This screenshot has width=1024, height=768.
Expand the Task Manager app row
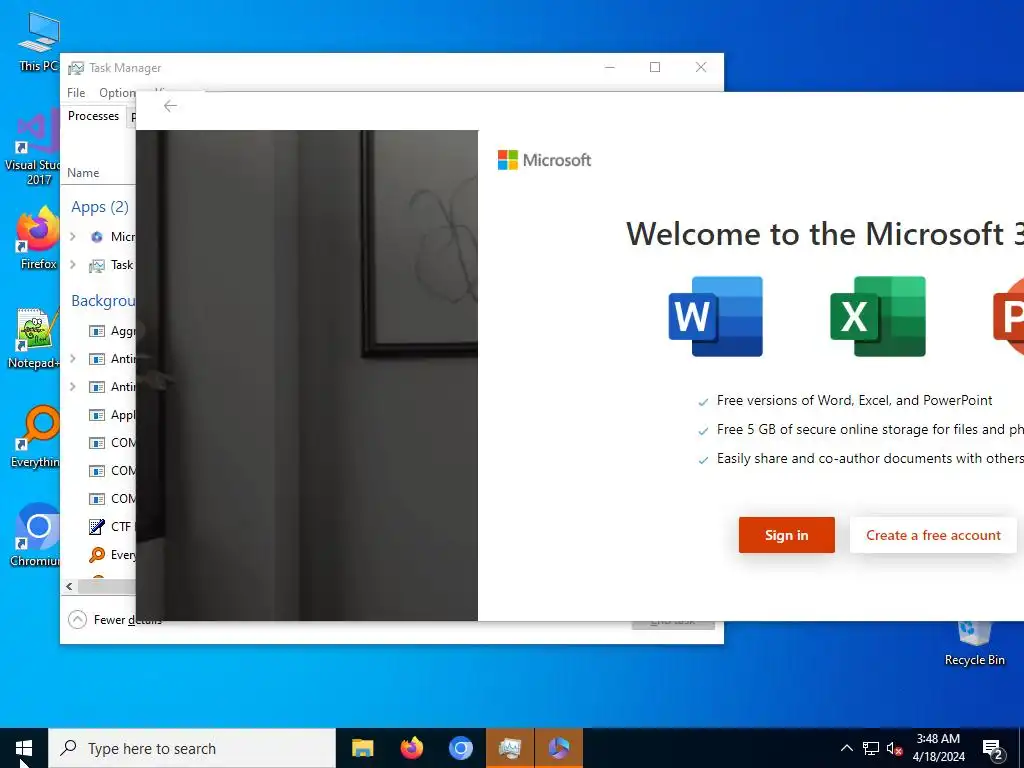tap(73, 264)
